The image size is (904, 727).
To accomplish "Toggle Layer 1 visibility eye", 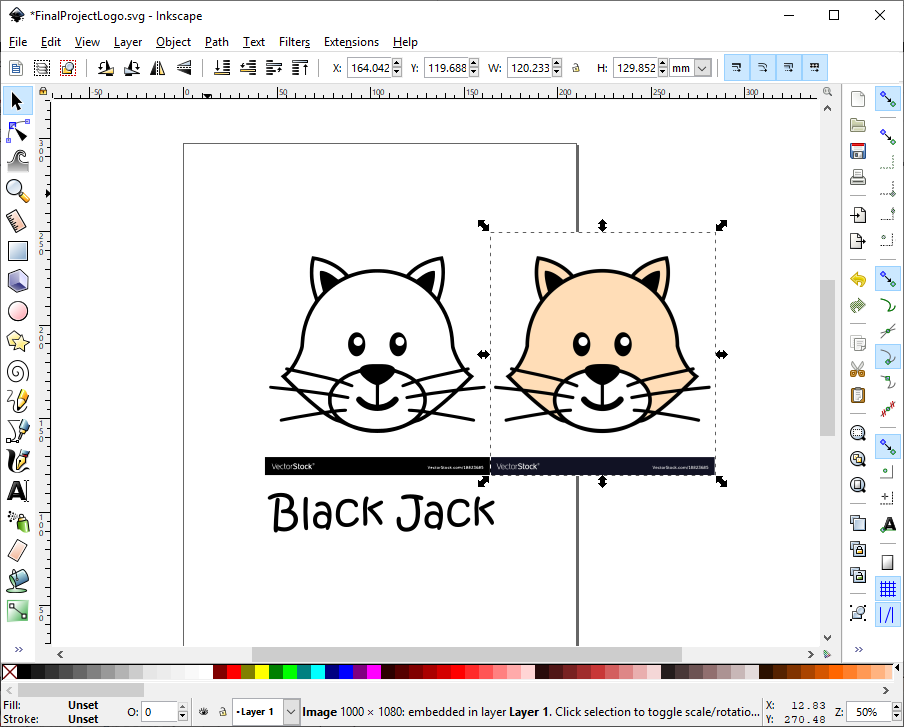I will pyautogui.click(x=204, y=712).
